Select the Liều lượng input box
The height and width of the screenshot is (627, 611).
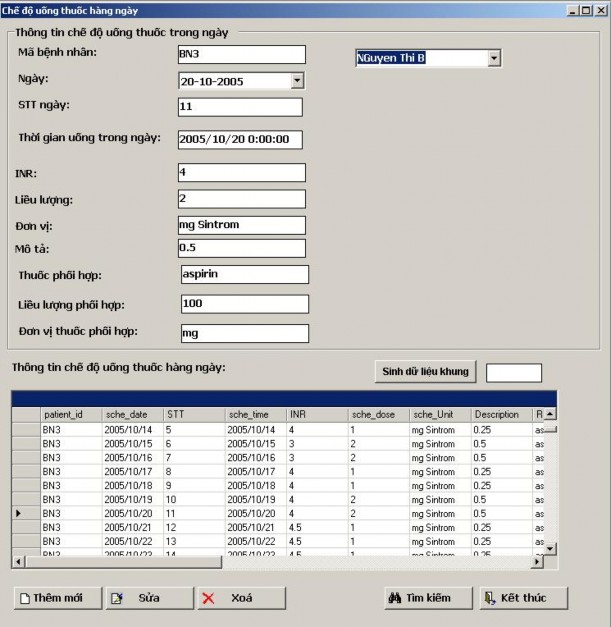click(x=240, y=198)
